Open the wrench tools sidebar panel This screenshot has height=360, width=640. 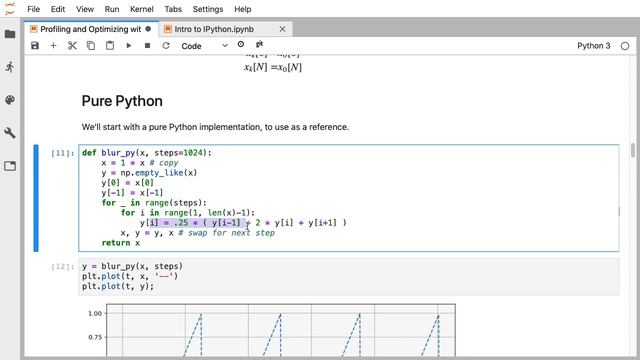click(x=10, y=133)
